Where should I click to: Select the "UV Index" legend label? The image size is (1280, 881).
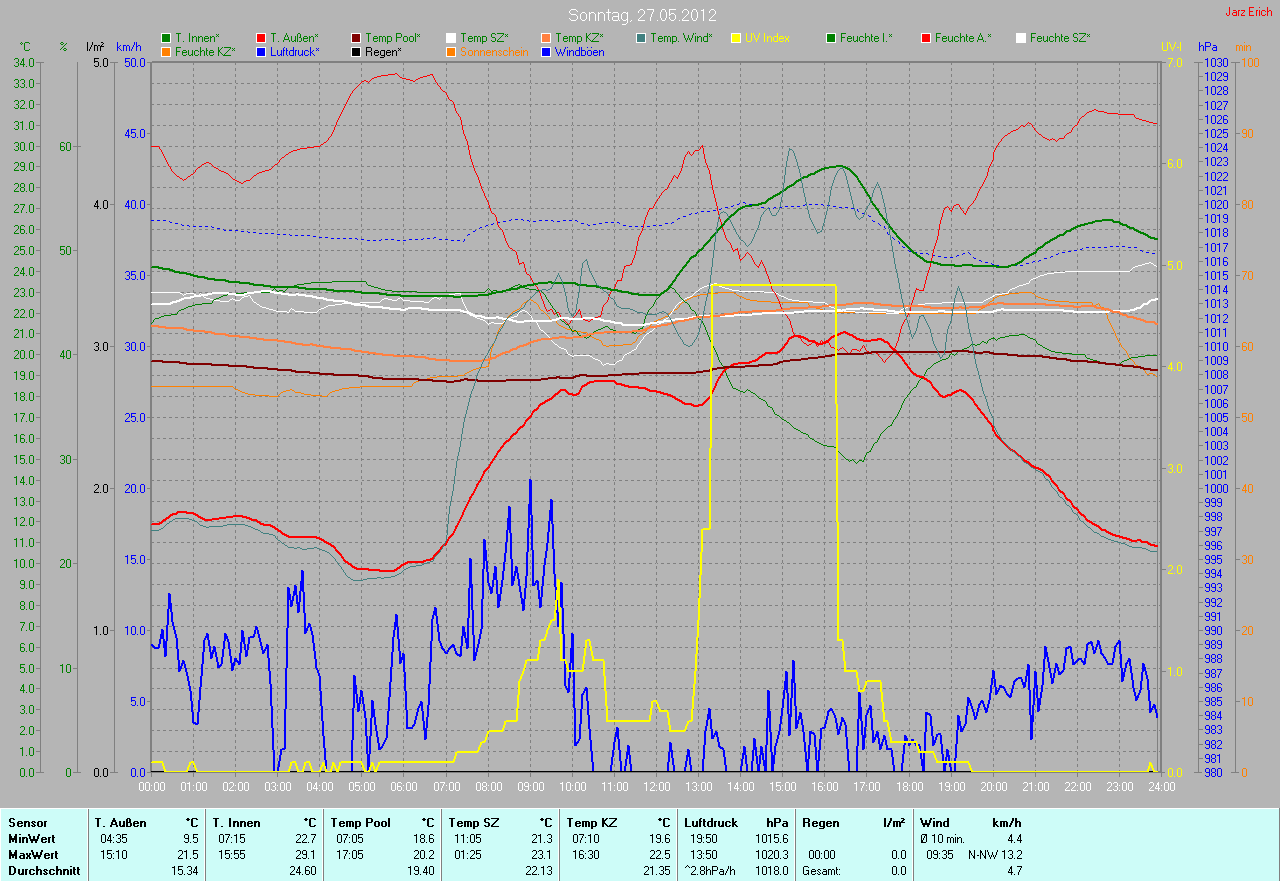click(x=767, y=38)
